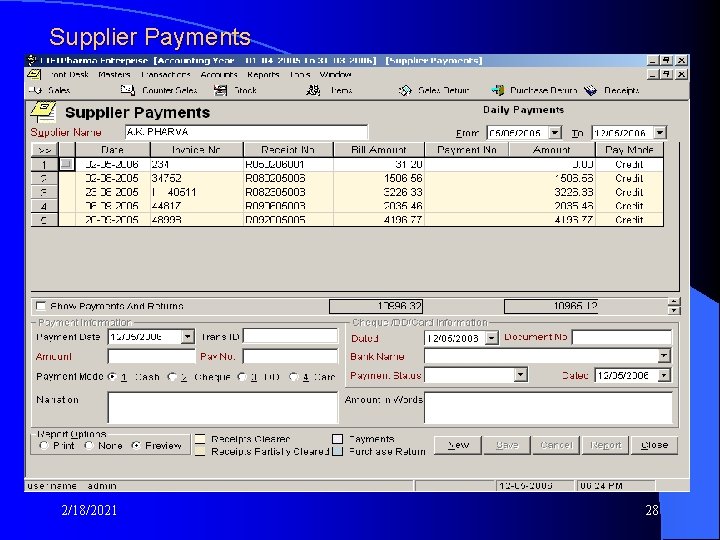
Task: Click the Document No input field
Action: pos(622,338)
